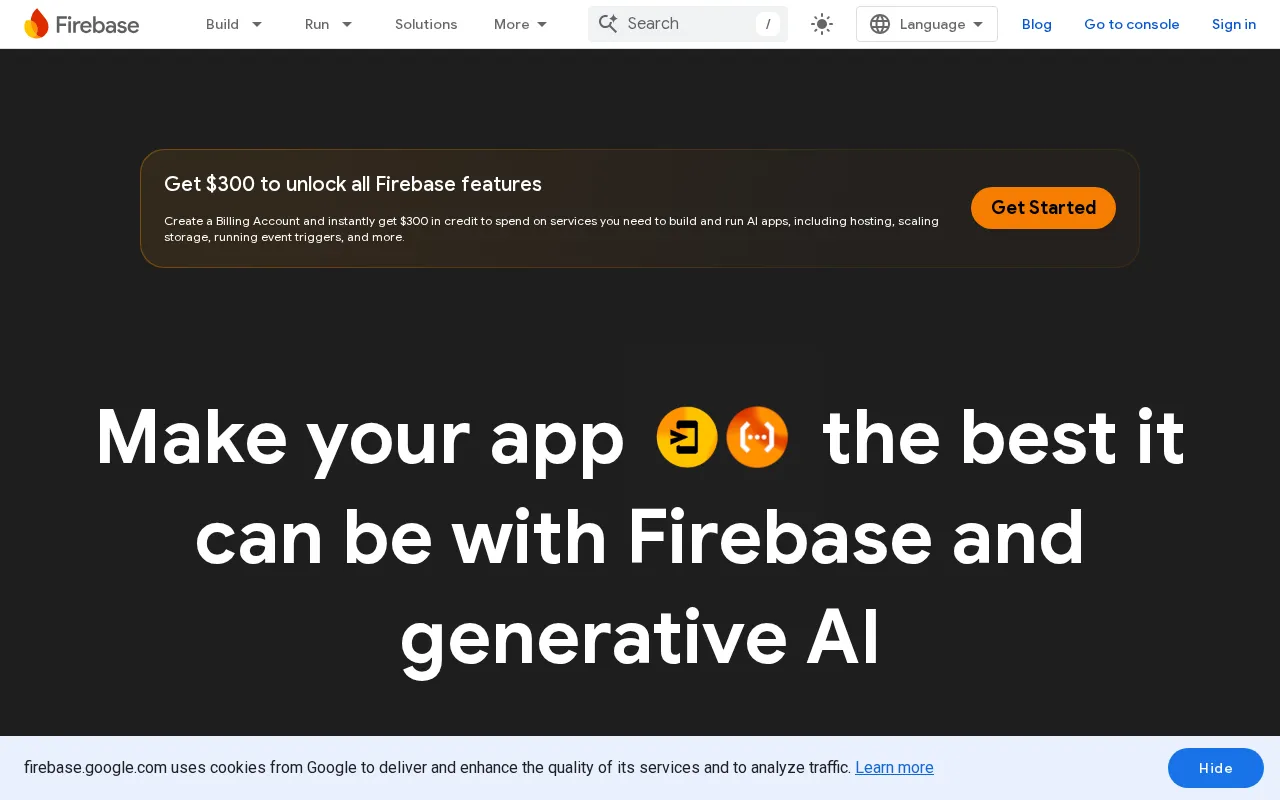This screenshot has width=1280, height=800.
Task: Open the Learn more cookie link
Action: click(894, 768)
